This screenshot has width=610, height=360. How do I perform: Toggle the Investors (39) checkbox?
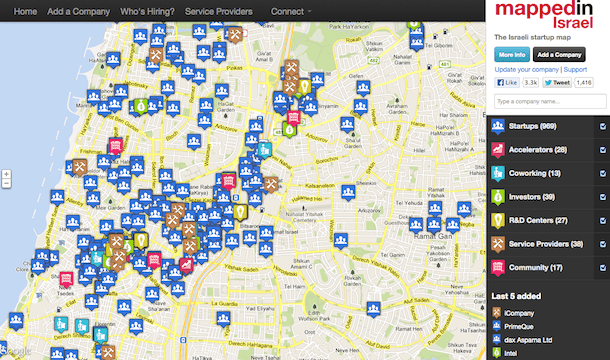pos(603,197)
